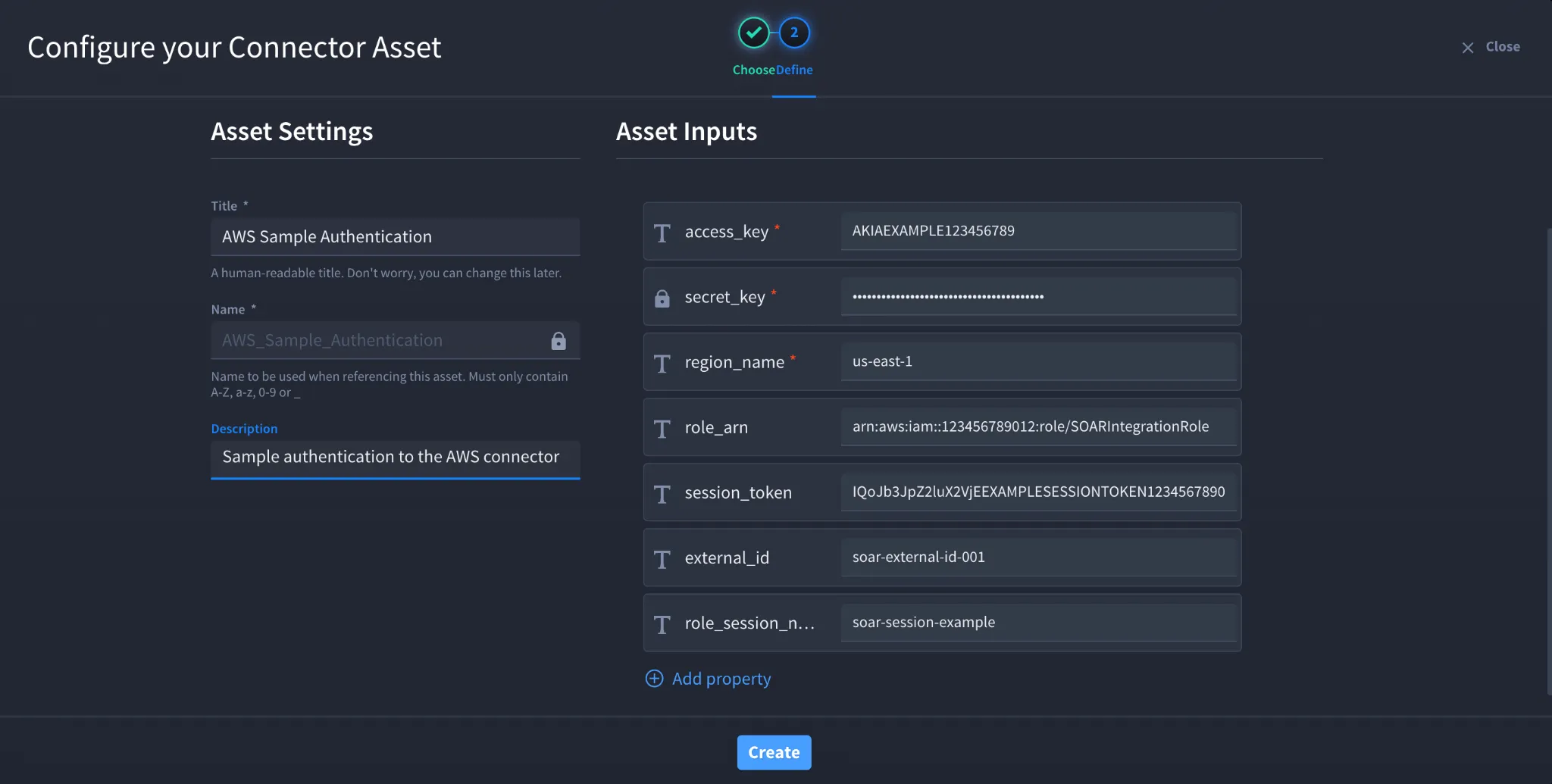
Task: Click the completed Choose step checkmark
Action: point(754,33)
